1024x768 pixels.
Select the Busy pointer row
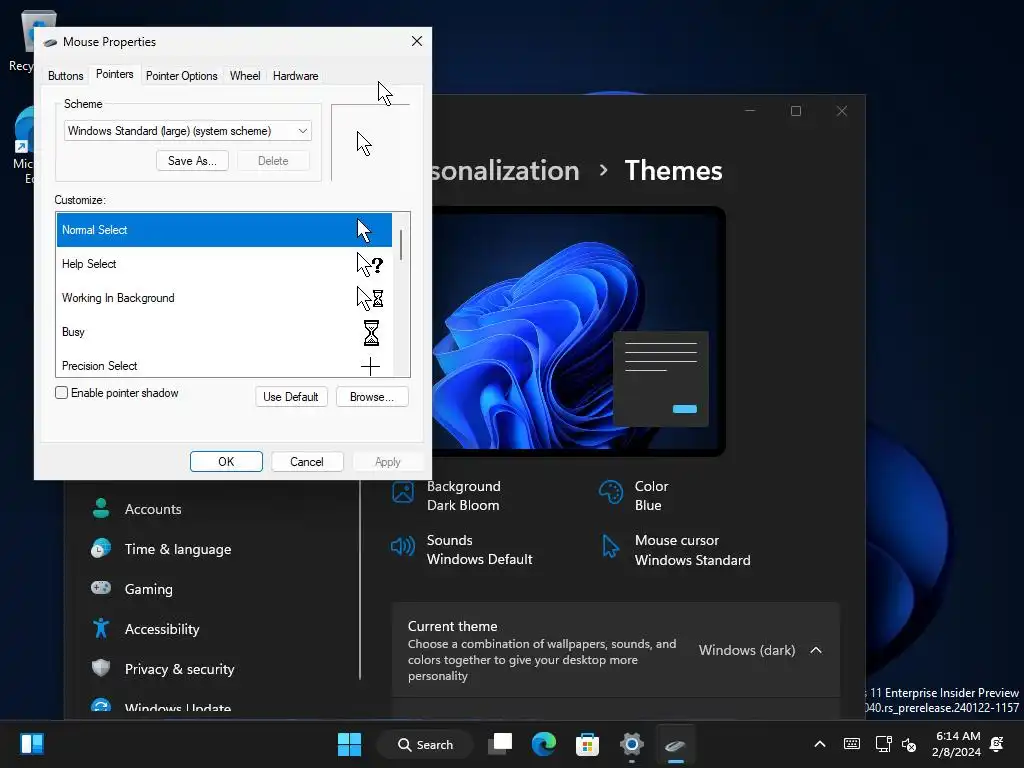(x=224, y=332)
